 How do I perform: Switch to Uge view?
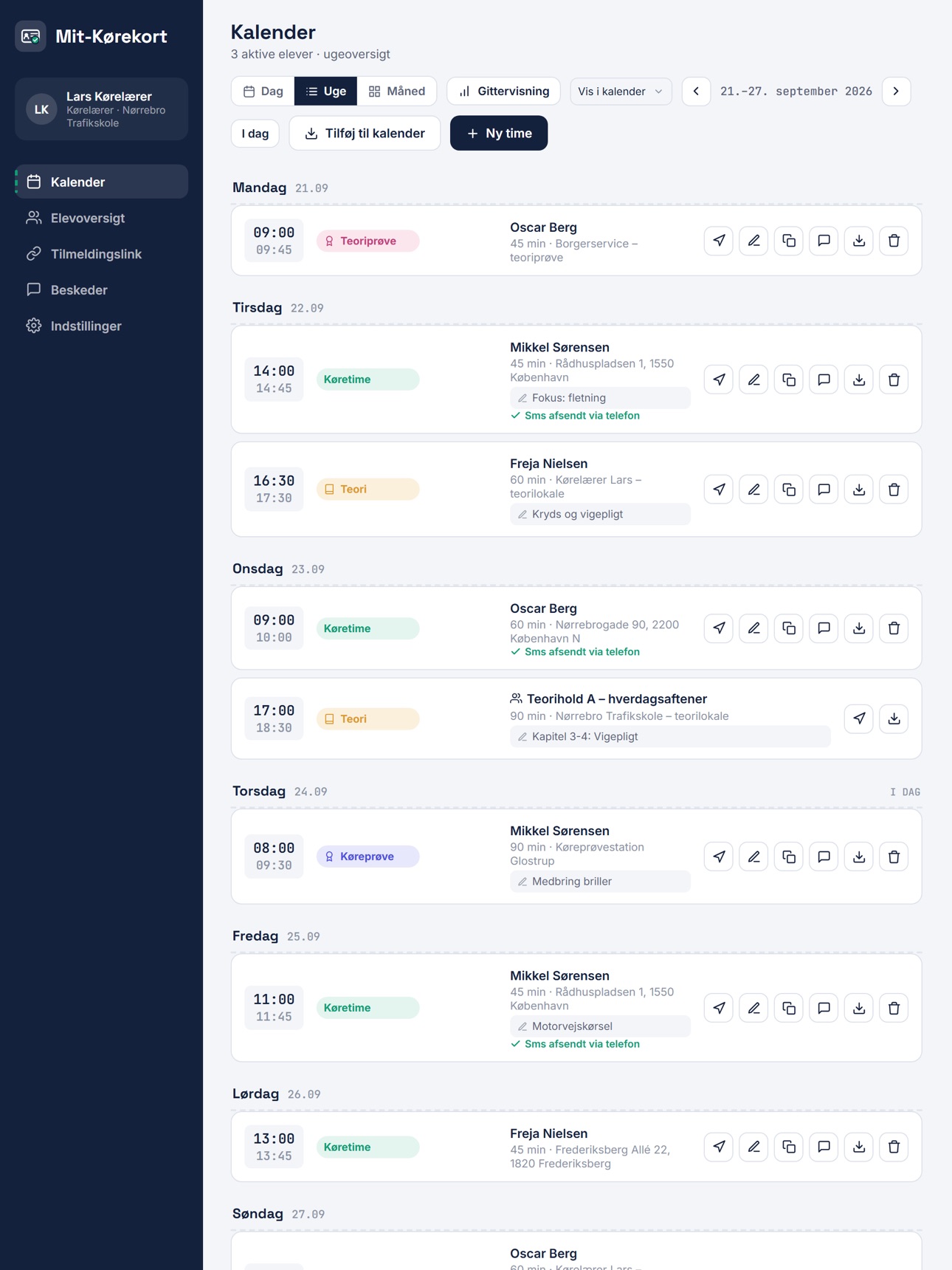[325, 92]
